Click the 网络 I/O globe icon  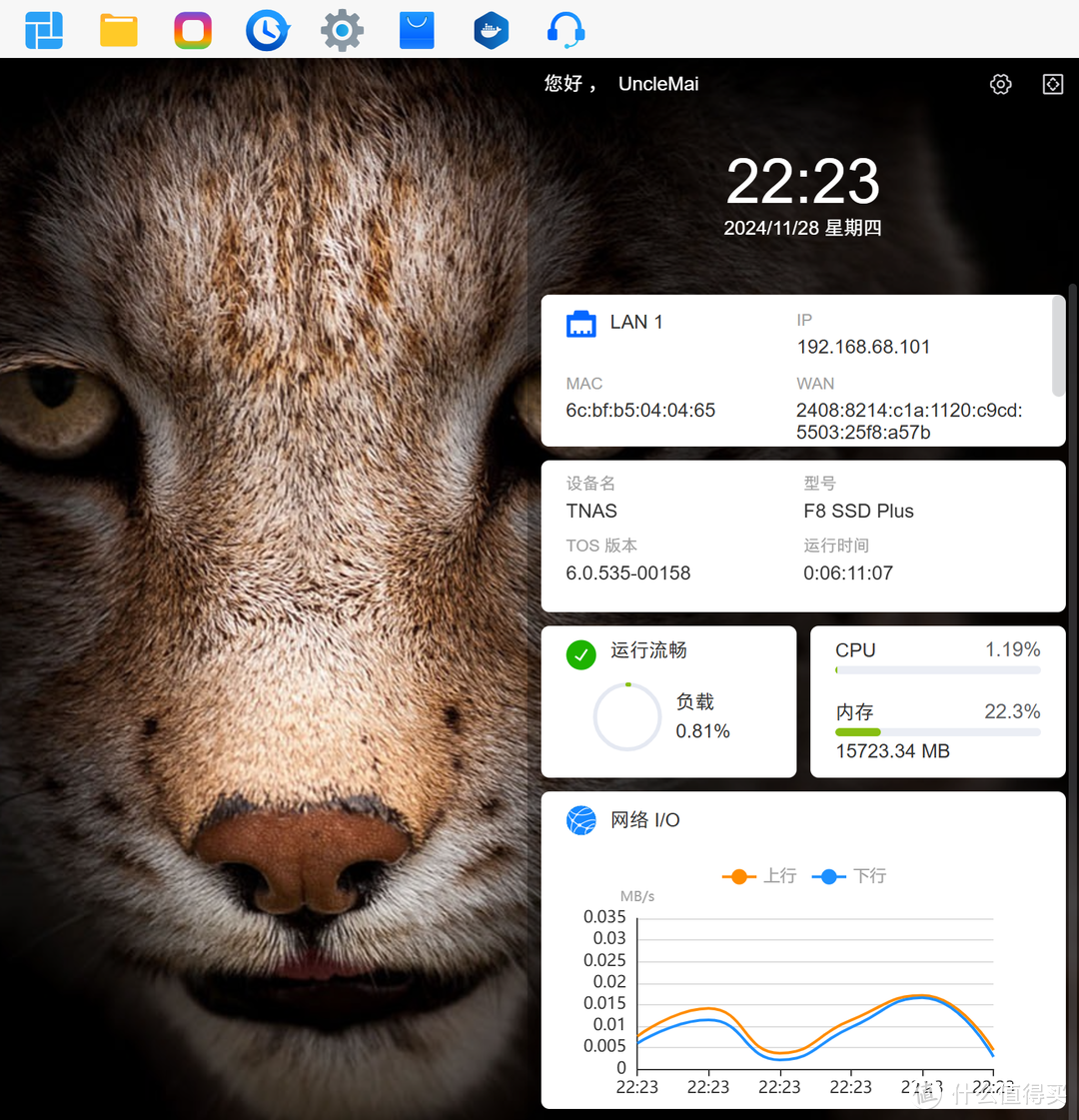point(581,820)
